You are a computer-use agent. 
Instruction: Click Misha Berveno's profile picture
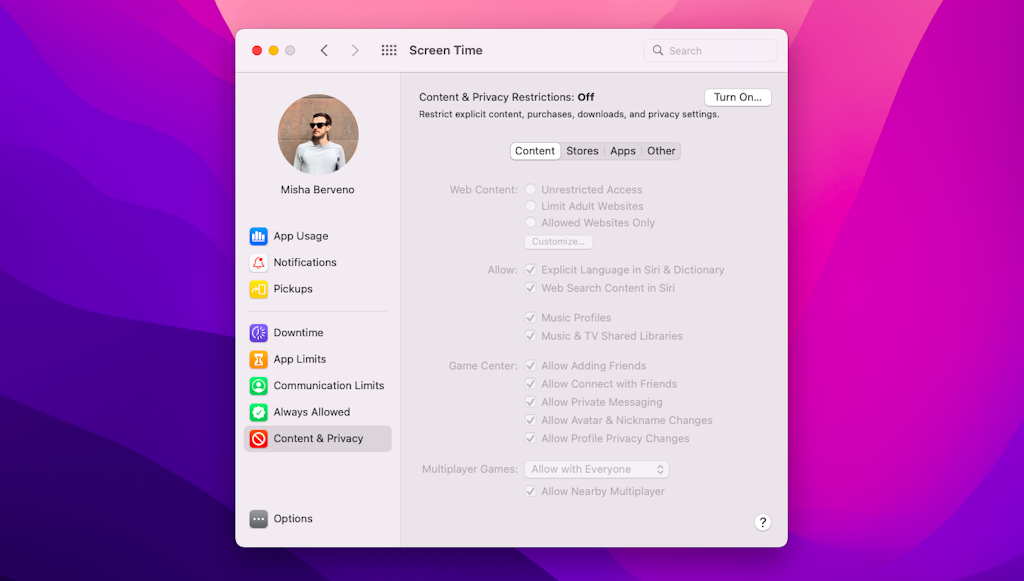(x=317, y=133)
